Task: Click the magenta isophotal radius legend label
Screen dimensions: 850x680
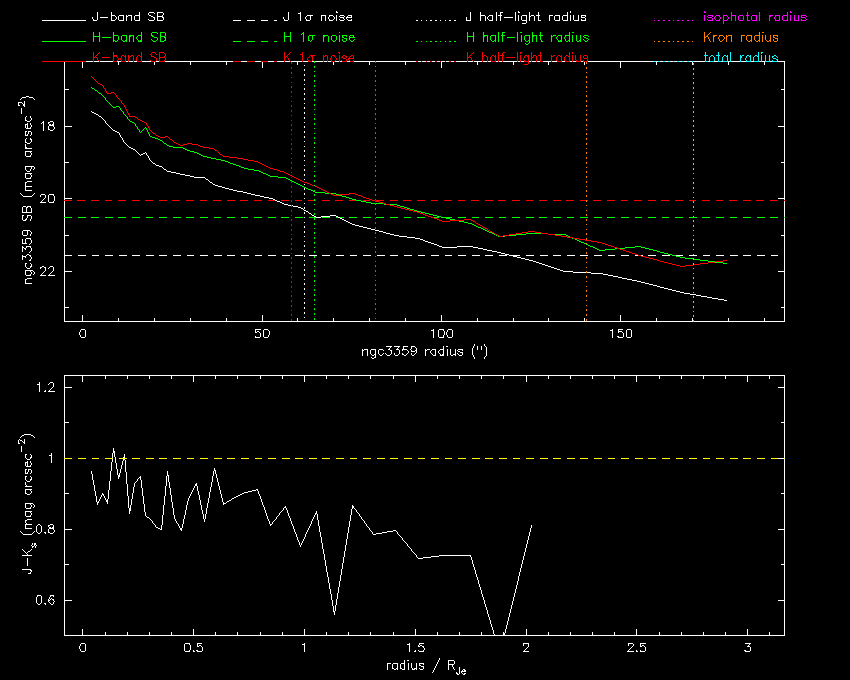Action: point(755,18)
